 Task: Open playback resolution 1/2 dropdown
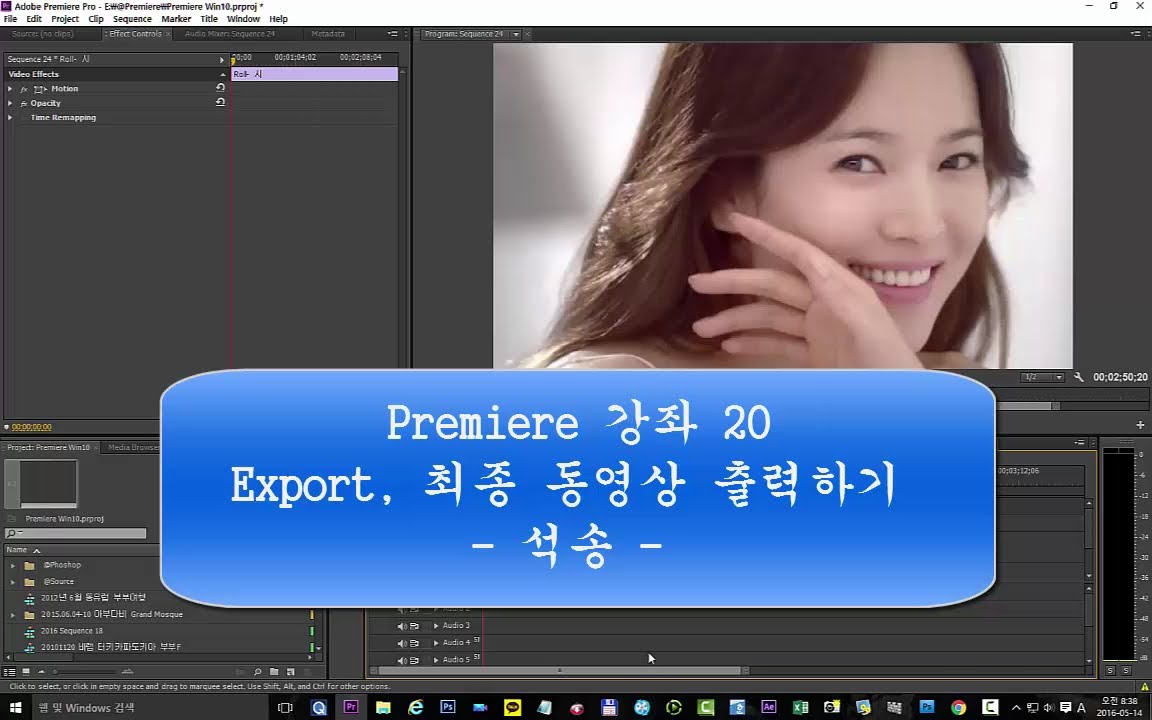1042,377
